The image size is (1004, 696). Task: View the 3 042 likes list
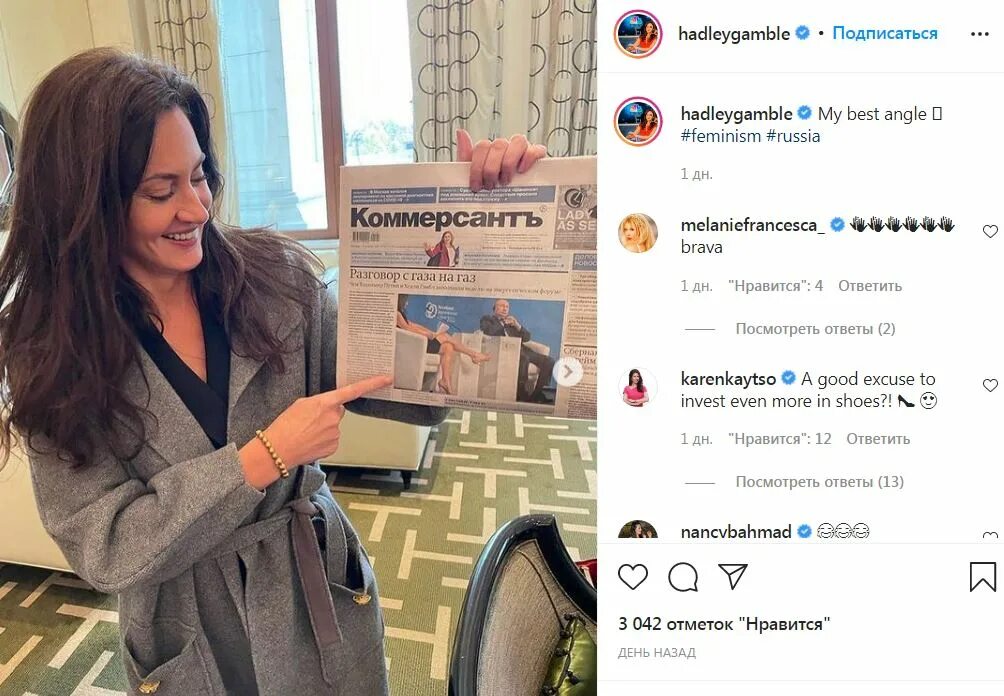click(724, 624)
